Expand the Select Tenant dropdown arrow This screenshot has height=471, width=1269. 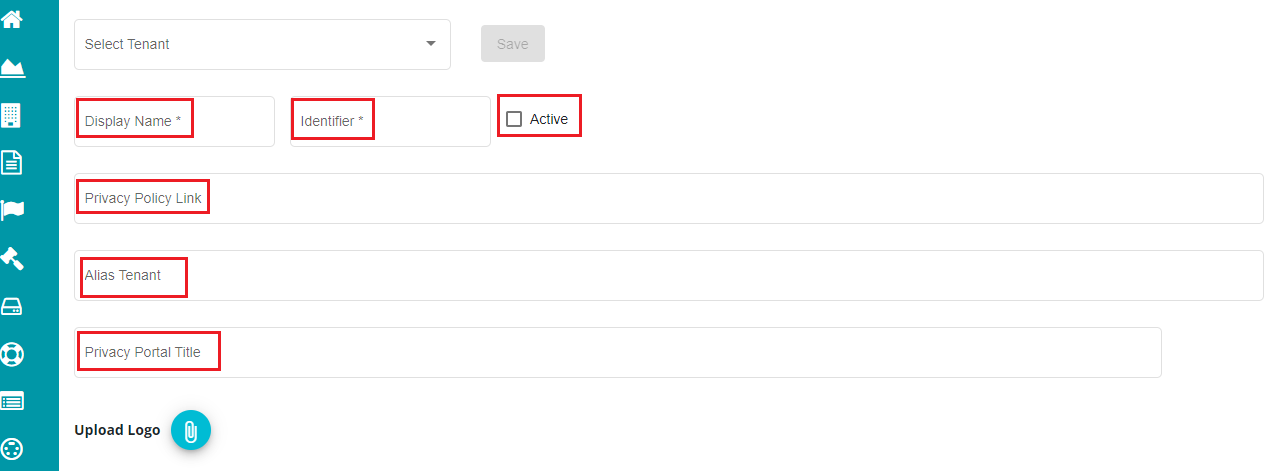click(431, 44)
